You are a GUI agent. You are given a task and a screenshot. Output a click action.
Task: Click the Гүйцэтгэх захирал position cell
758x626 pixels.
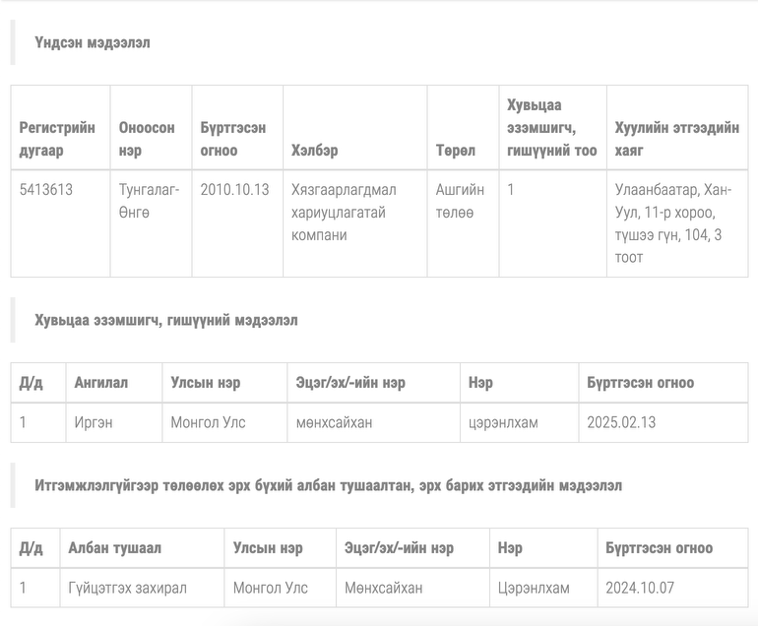(127, 587)
